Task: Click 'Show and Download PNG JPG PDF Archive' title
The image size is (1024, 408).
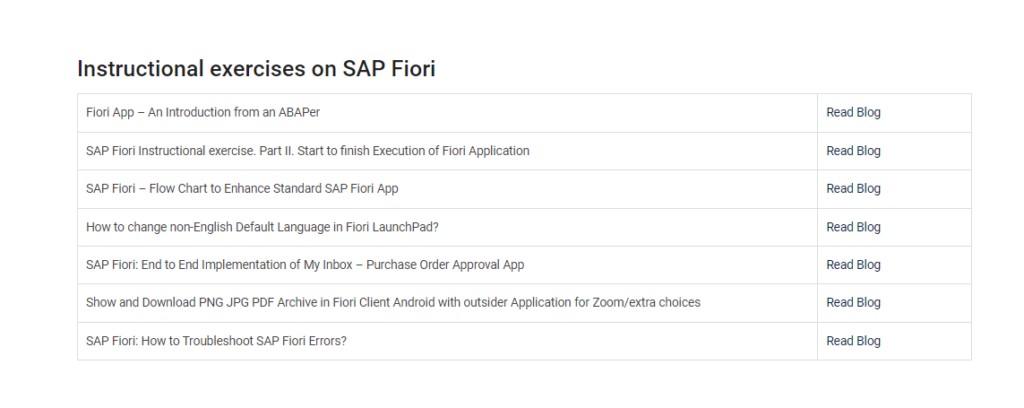Action: [393, 303]
